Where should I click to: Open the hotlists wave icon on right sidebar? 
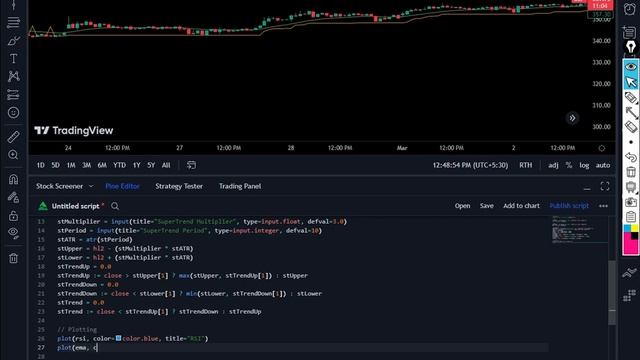pos(629,273)
